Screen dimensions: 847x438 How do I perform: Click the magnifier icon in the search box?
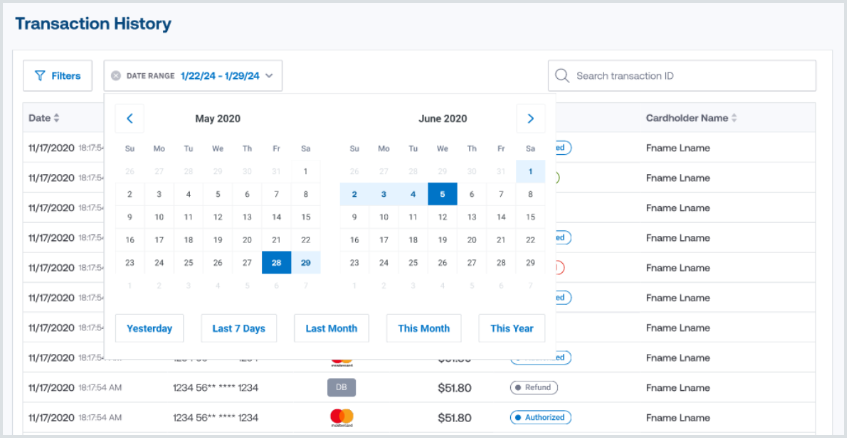(x=562, y=76)
